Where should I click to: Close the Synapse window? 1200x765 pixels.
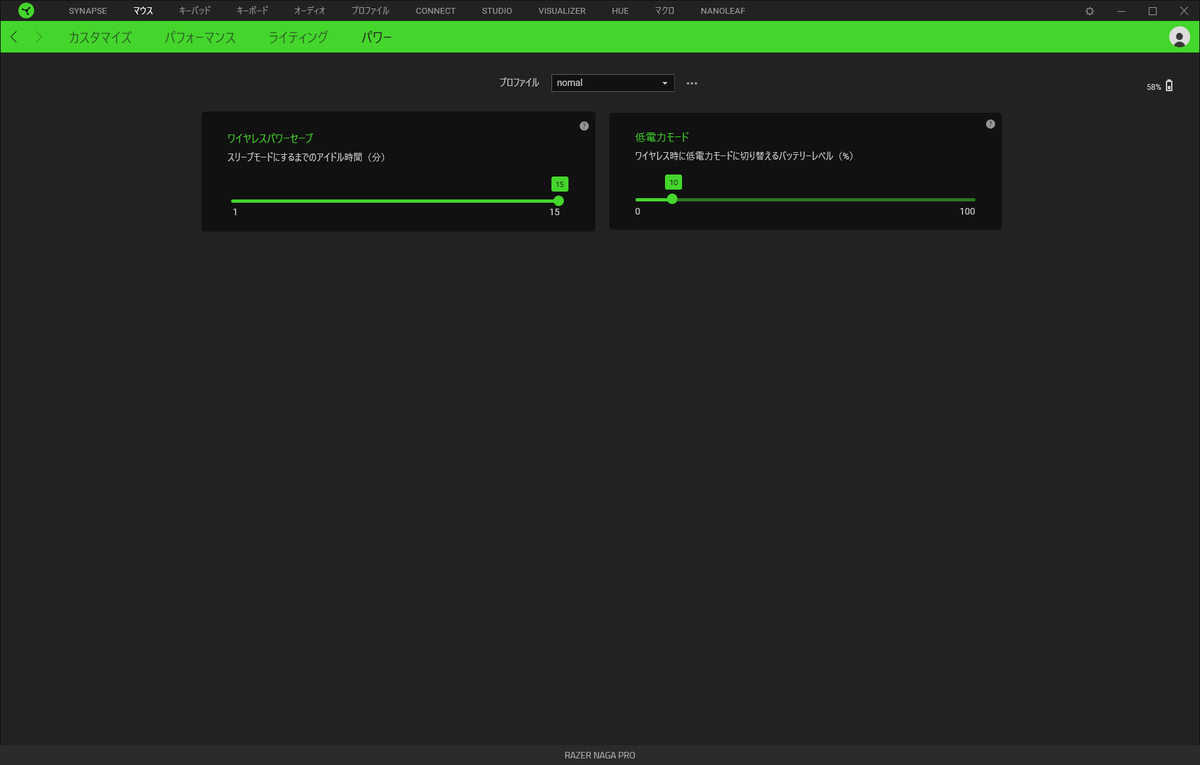coord(1183,11)
